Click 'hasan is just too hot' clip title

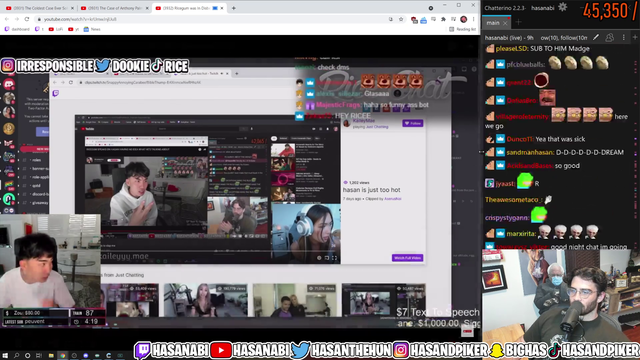click(x=371, y=190)
